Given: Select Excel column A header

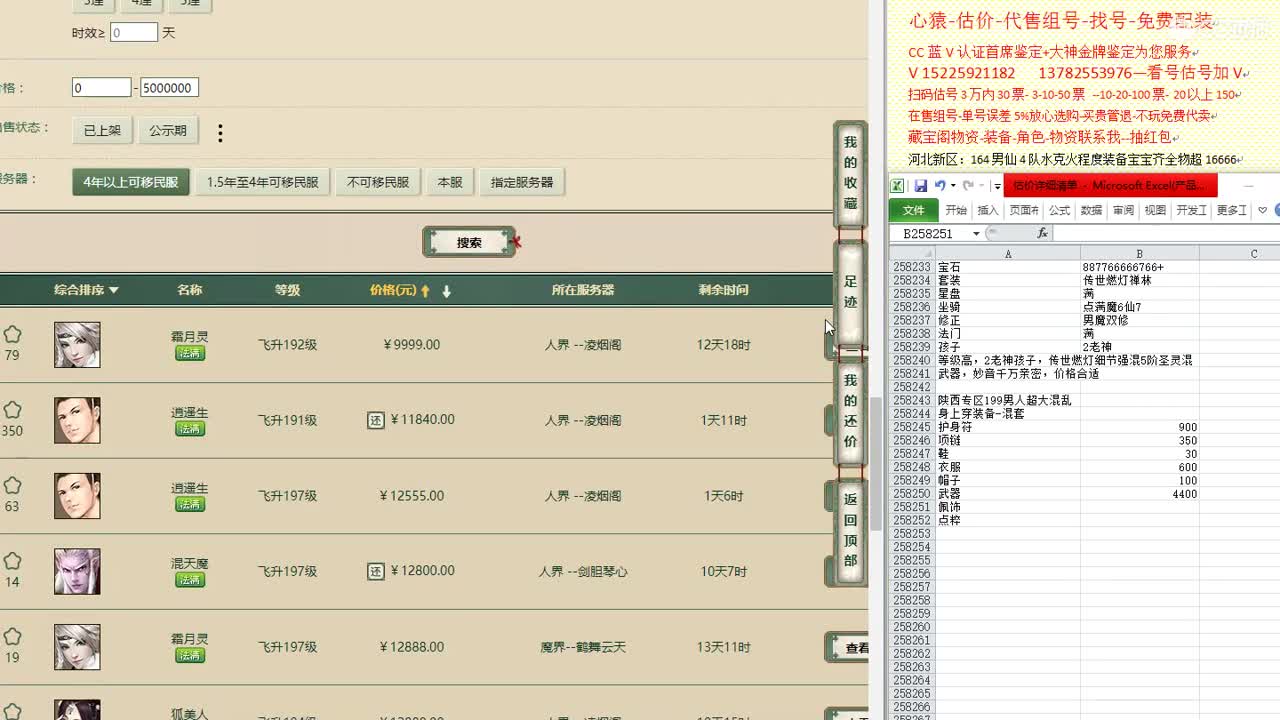Looking at the screenshot, I should point(1007,254).
